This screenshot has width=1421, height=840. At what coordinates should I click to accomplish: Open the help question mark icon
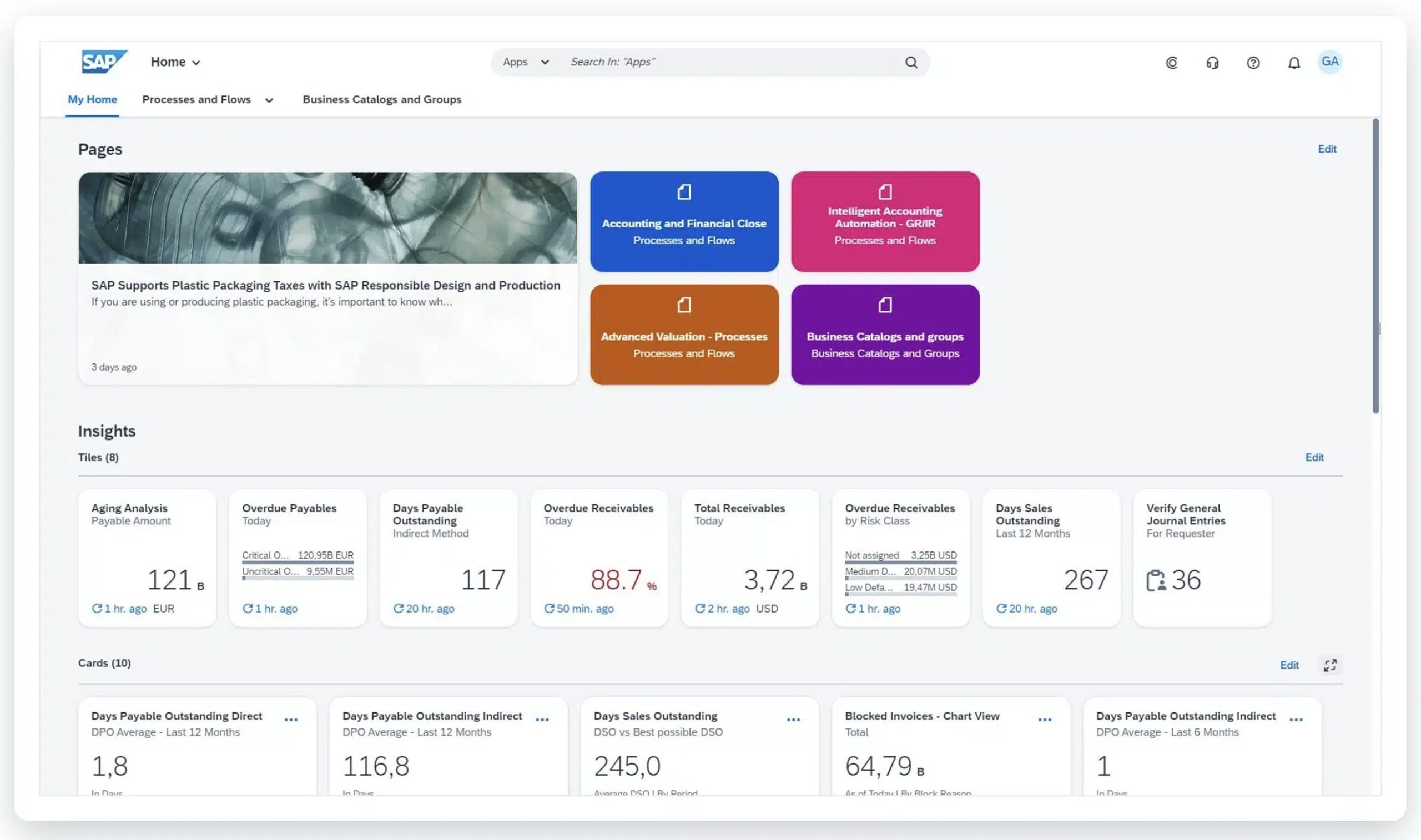(x=1253, y=63)
